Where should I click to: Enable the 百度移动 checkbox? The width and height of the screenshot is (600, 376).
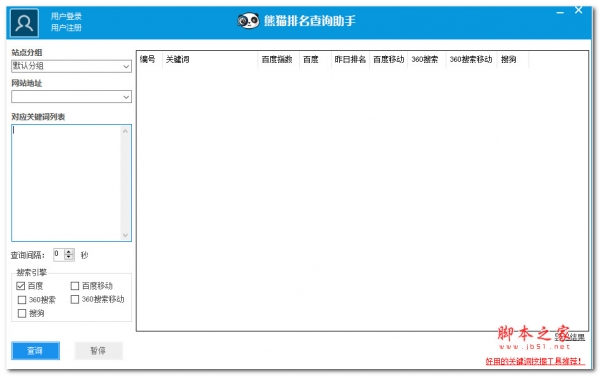click(75, 286)
